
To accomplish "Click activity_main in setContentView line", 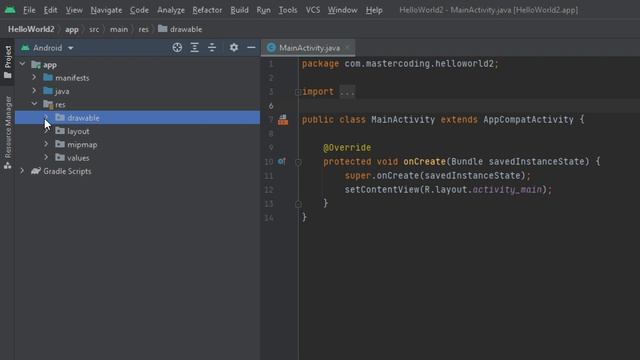I will [x=507, y=190].
